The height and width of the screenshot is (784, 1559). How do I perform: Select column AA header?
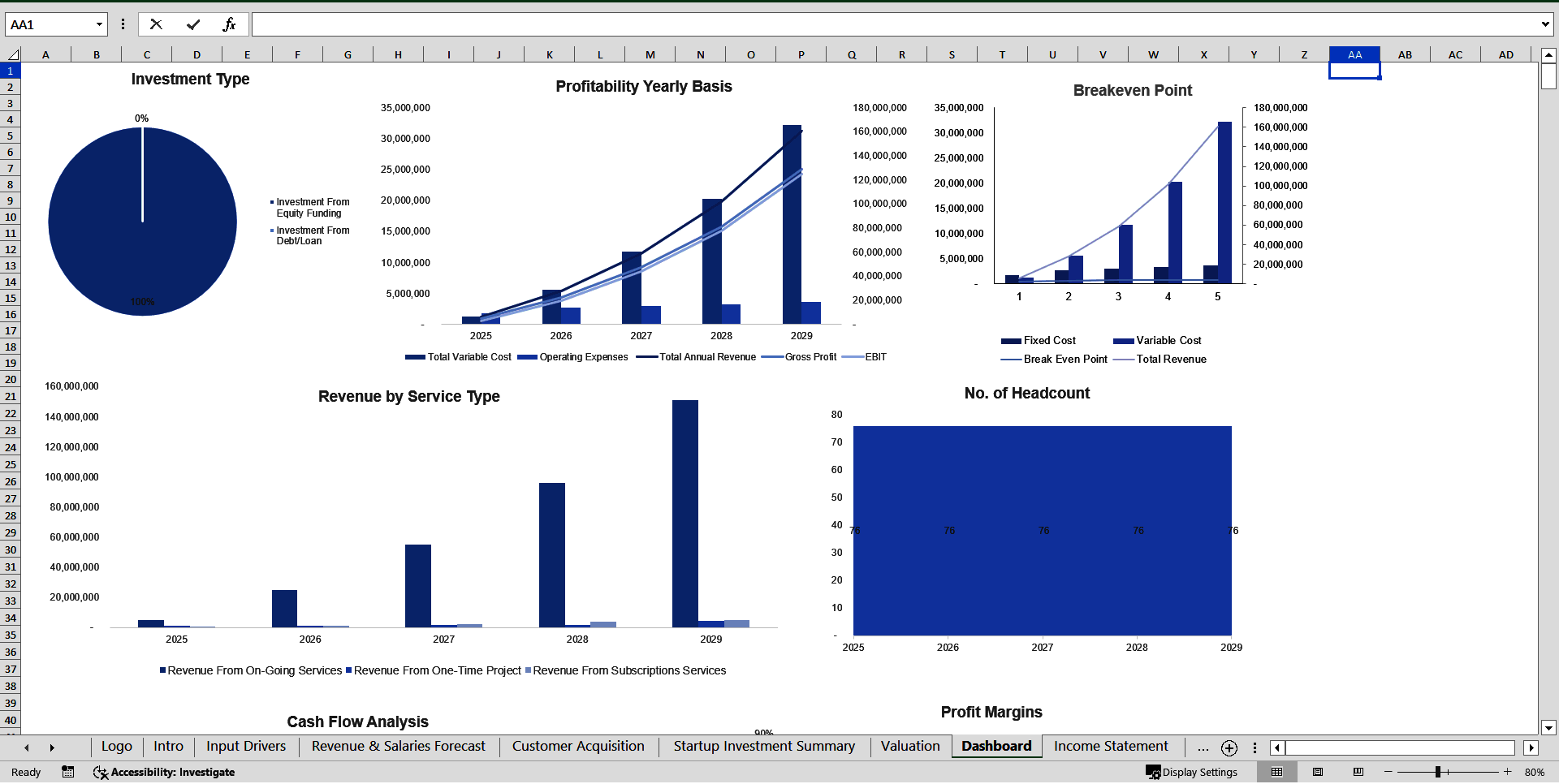1354,54
